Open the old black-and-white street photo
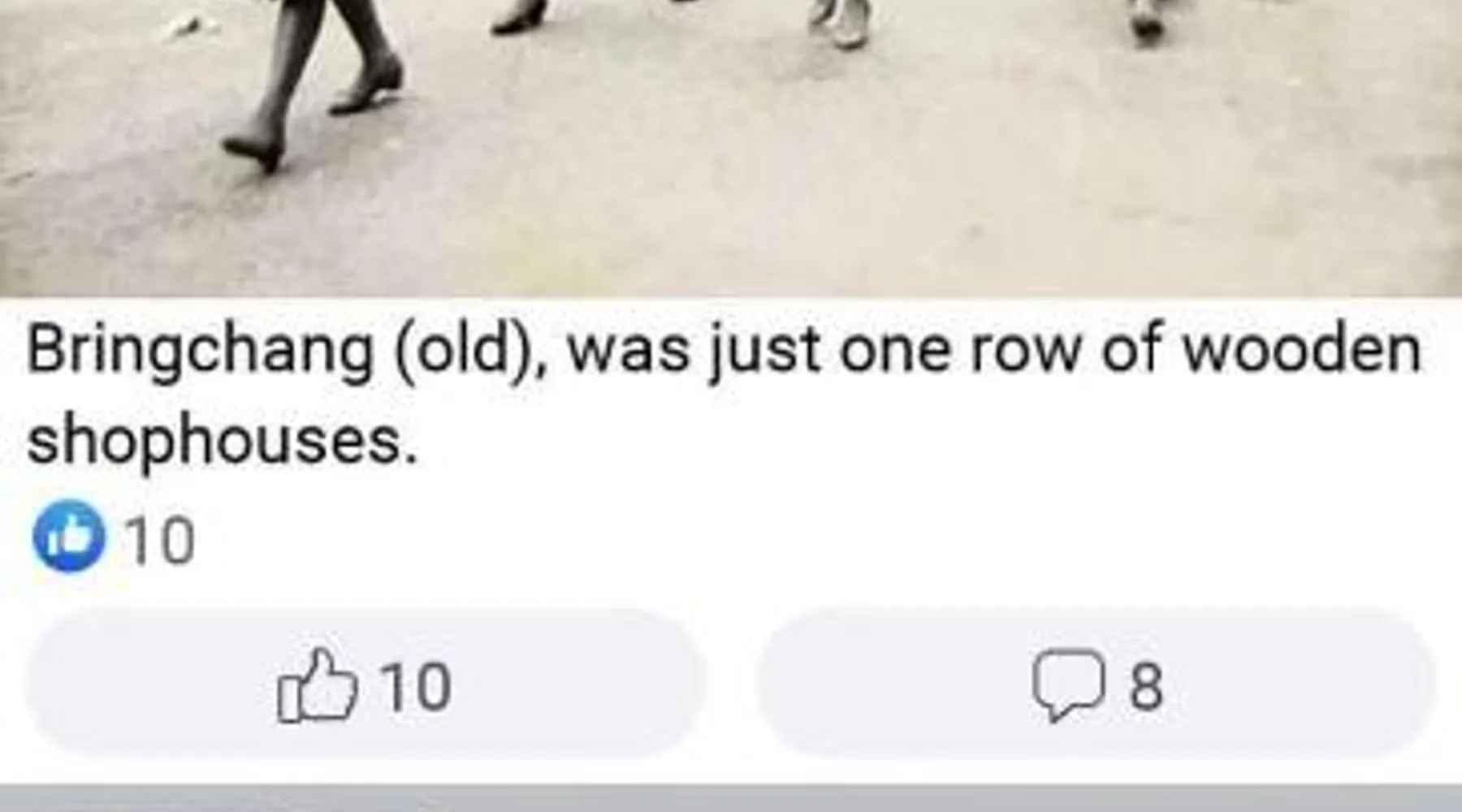Screen dimensions: 1462x812 pos(731,148)
